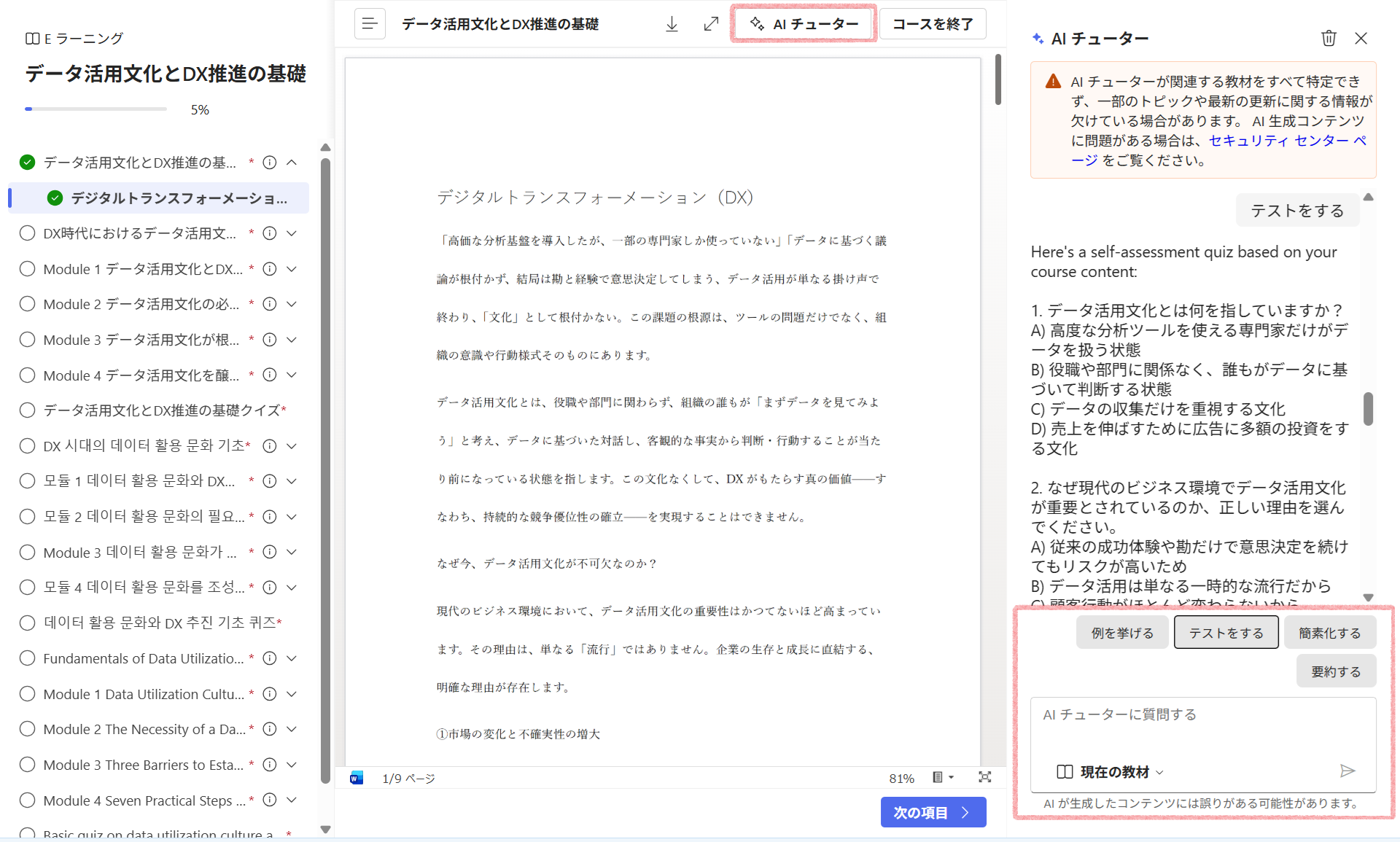This screenshot has width=1400, height=842.
Task: Click the fit-to-page icon in the status bar
Action: 984,777
